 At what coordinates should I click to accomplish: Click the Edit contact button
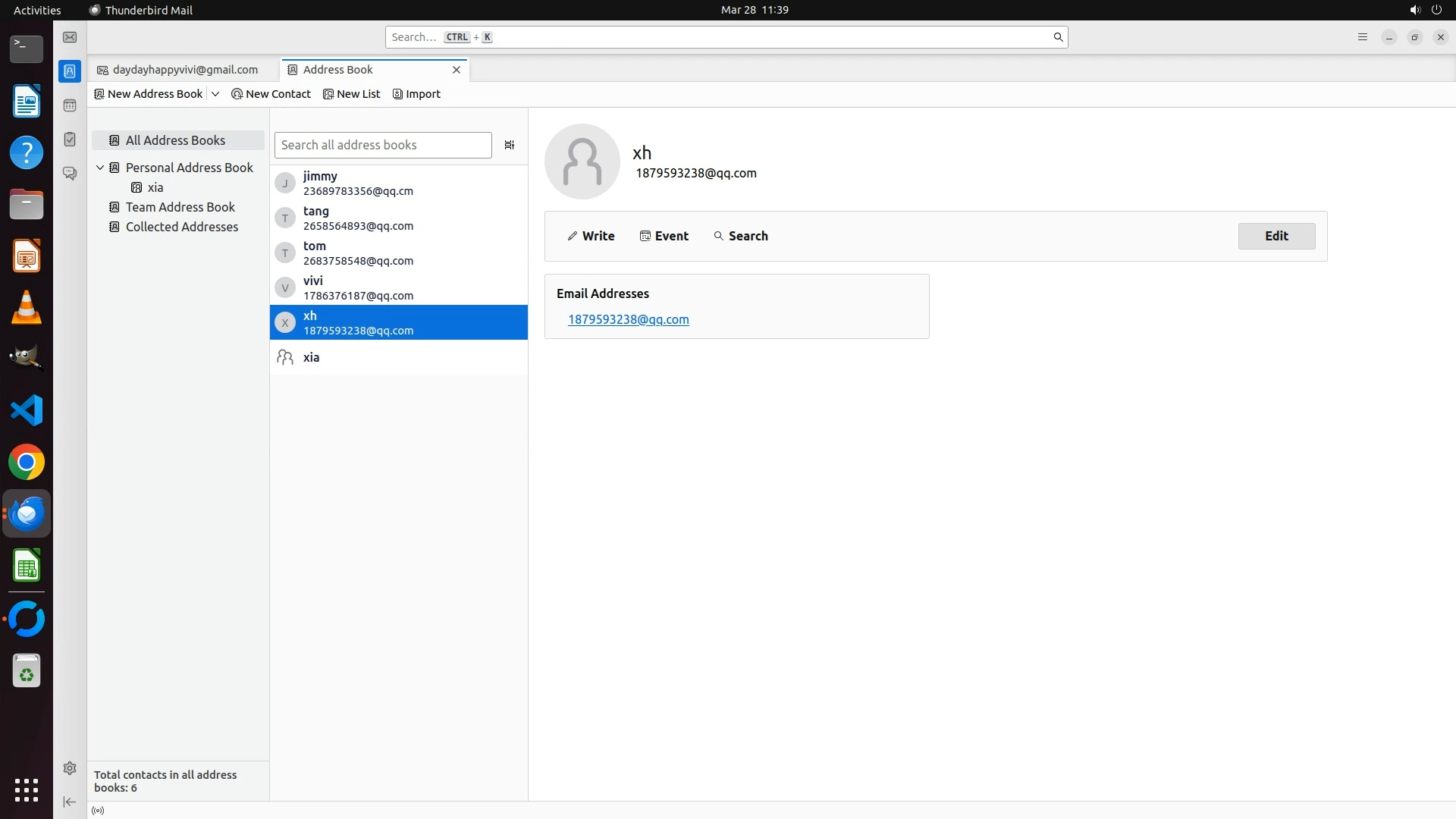[x=1276, y=236]
